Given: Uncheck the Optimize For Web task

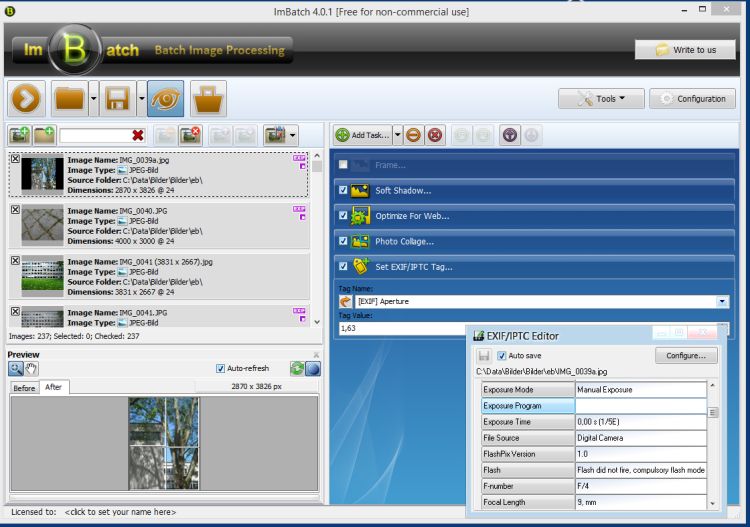Looking at the screenshot, I should [343, 215].
